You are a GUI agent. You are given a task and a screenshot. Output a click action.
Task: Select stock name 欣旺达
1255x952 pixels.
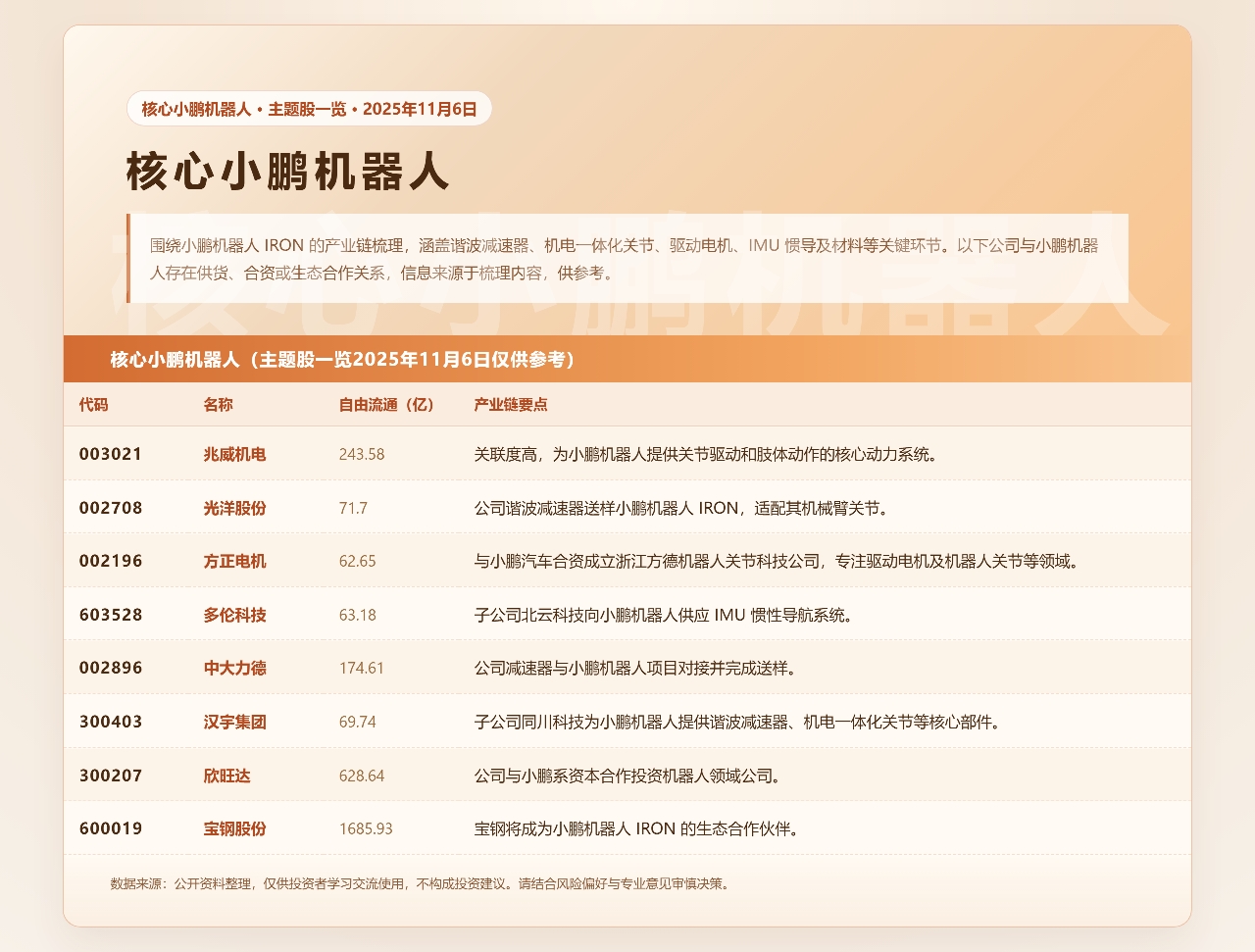click(x=227, y=776)
